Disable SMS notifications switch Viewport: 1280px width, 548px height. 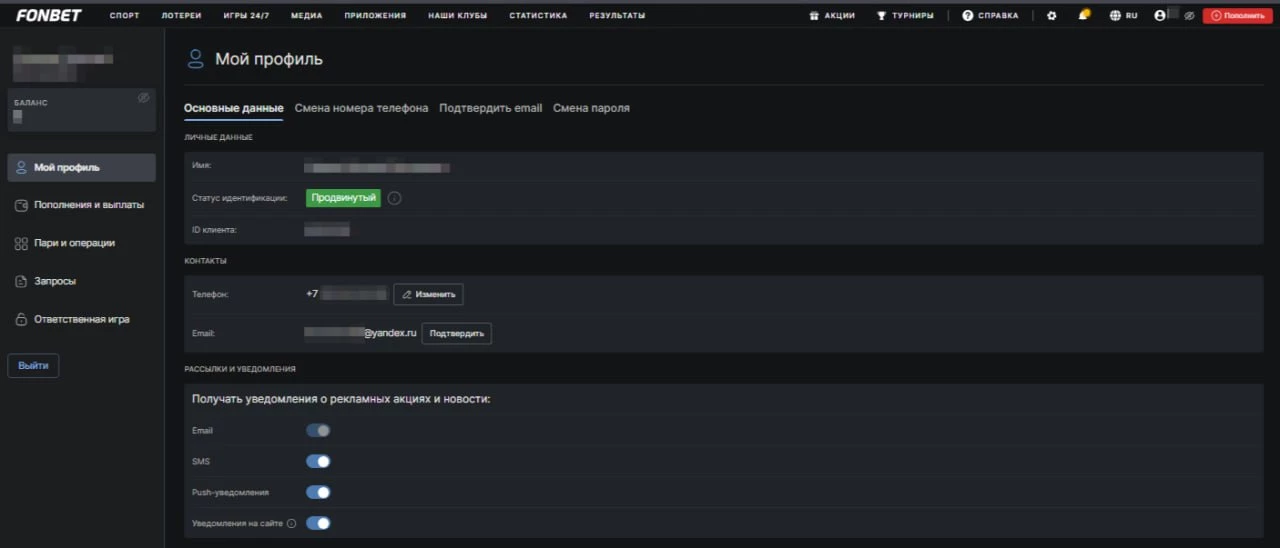coord(318,462)
